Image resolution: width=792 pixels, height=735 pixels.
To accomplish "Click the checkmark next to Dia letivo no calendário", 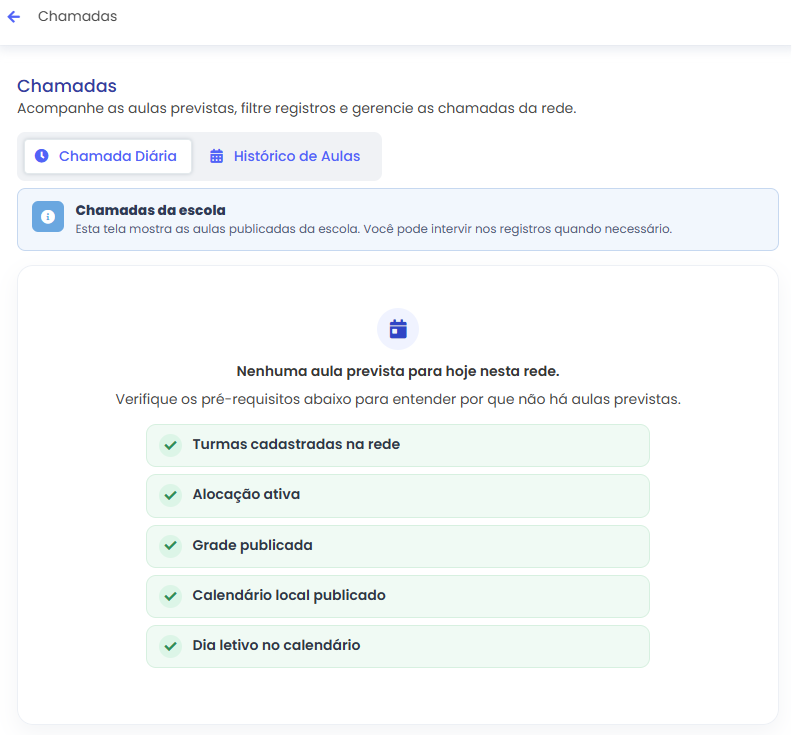I will click(x=171, y=646).
